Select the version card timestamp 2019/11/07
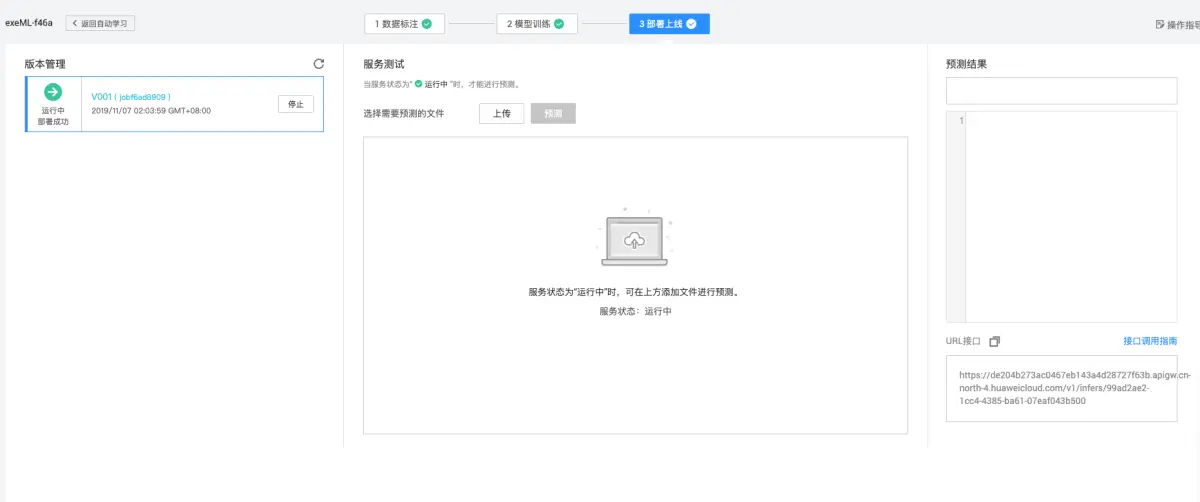The width and height of the screenshot is (1200, 502). coord(151,111)
